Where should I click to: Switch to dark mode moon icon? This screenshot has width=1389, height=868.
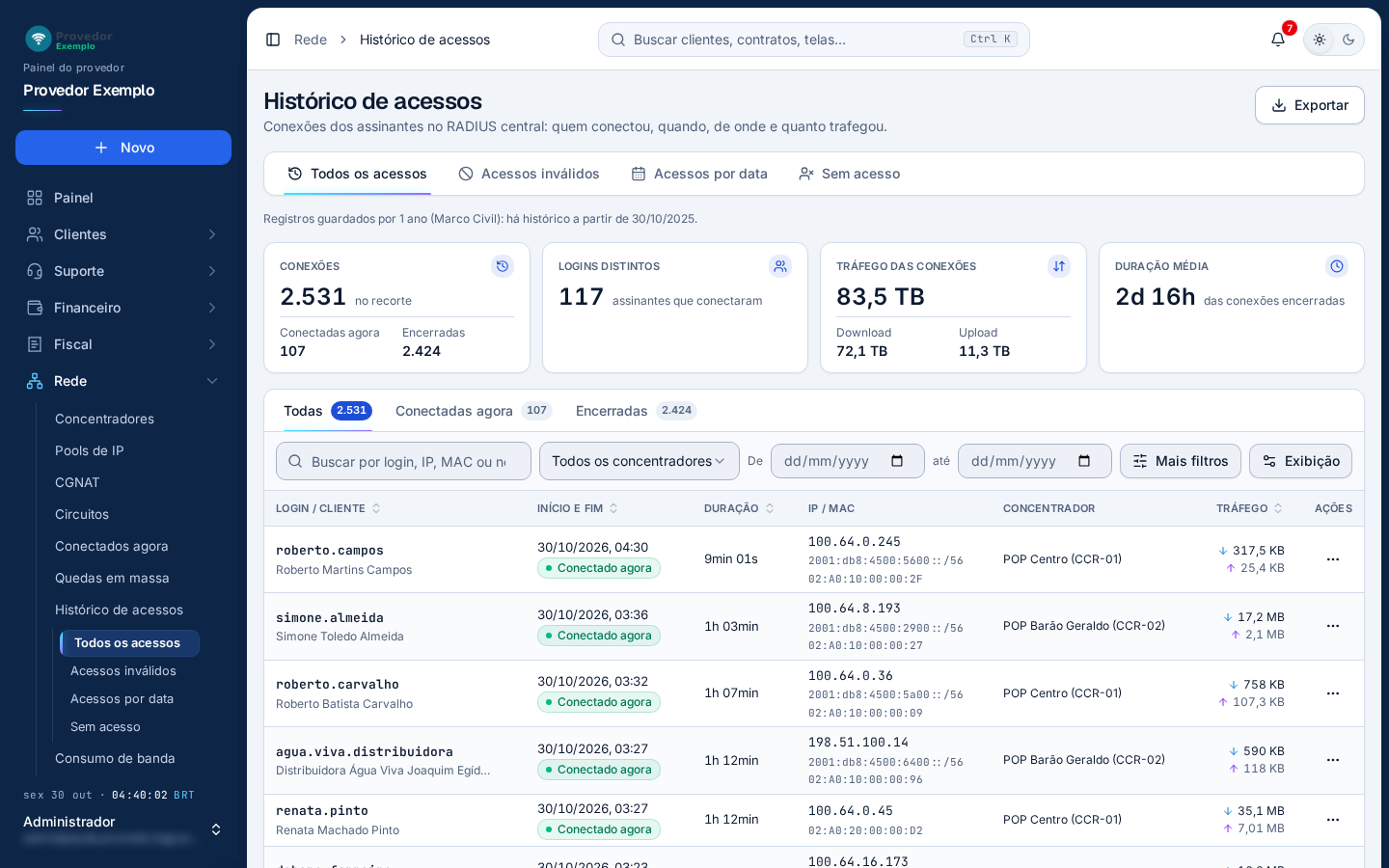click(x=1348, y=40)
